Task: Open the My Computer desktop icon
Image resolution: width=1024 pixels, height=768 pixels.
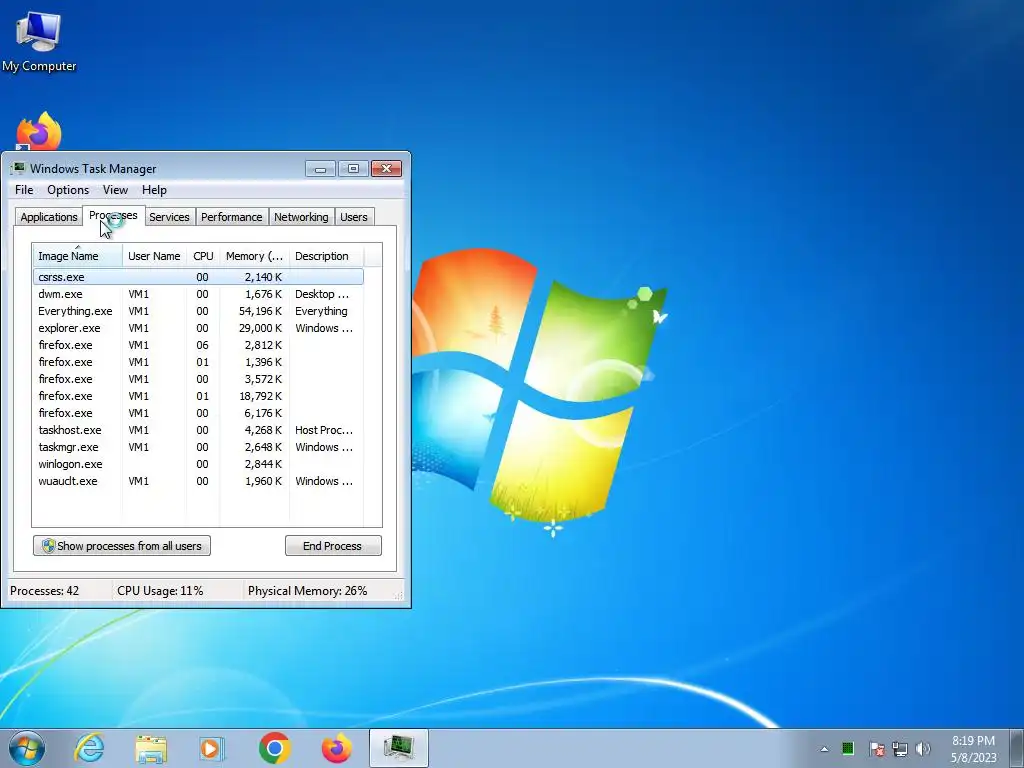Action: point(39,41)
